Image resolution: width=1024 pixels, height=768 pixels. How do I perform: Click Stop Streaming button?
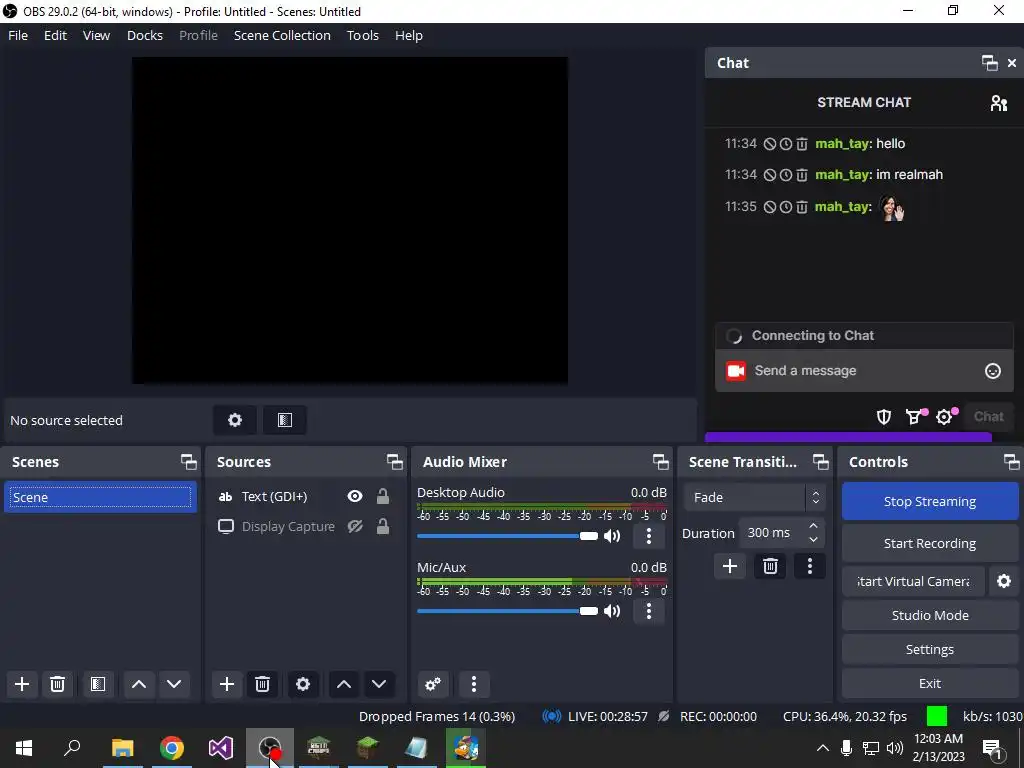(x=930, y=502)
